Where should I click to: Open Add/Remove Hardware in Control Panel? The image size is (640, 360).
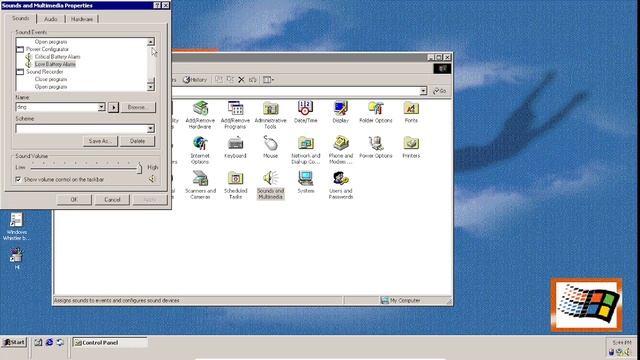[200, 115]
